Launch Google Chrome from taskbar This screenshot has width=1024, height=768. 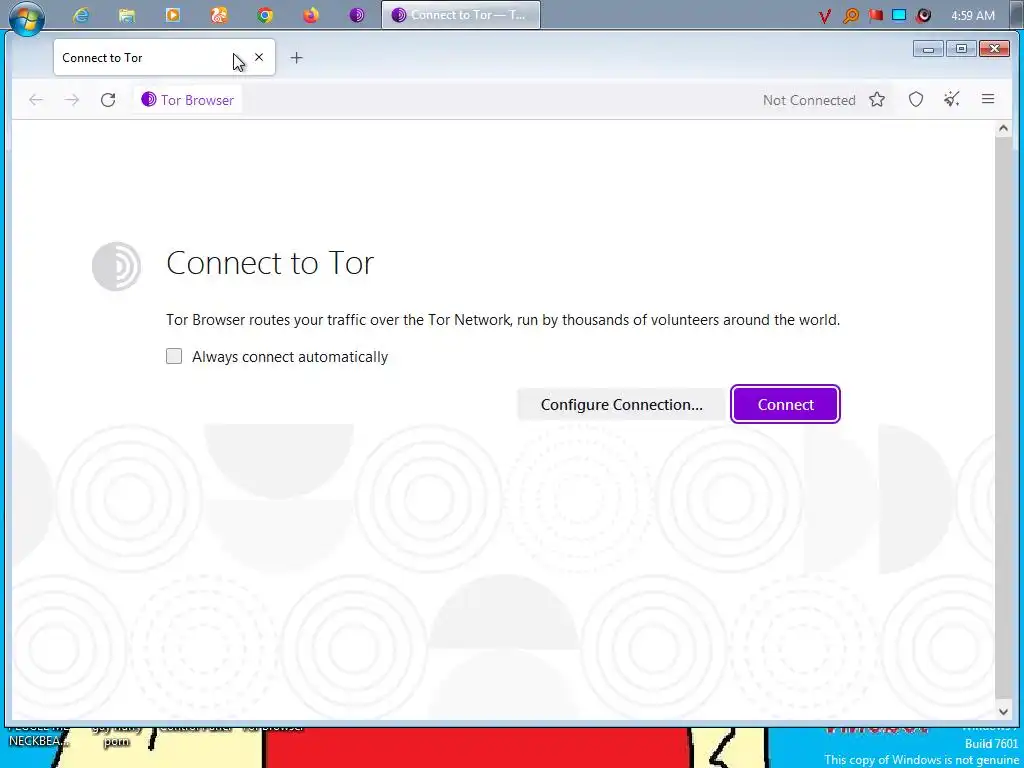pos(264,15)
